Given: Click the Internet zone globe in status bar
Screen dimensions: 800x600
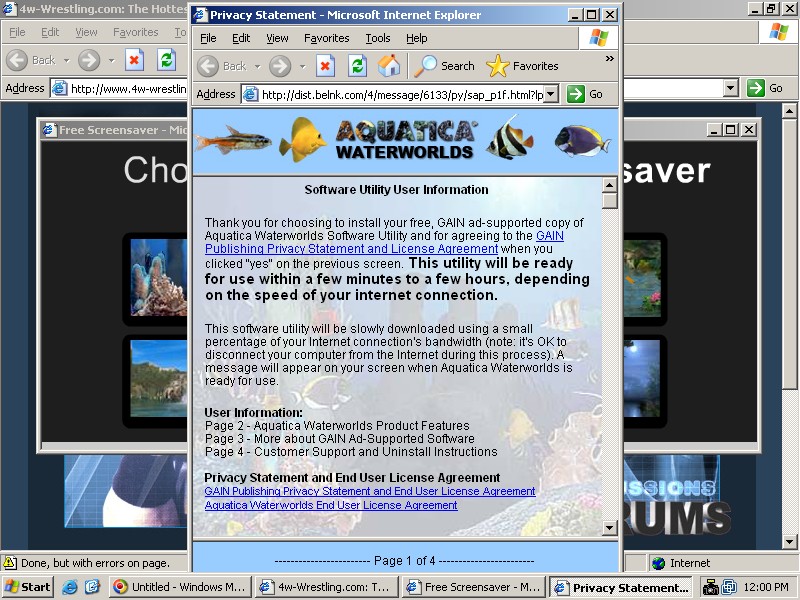Looking at the screenshot, I should 659,563.
